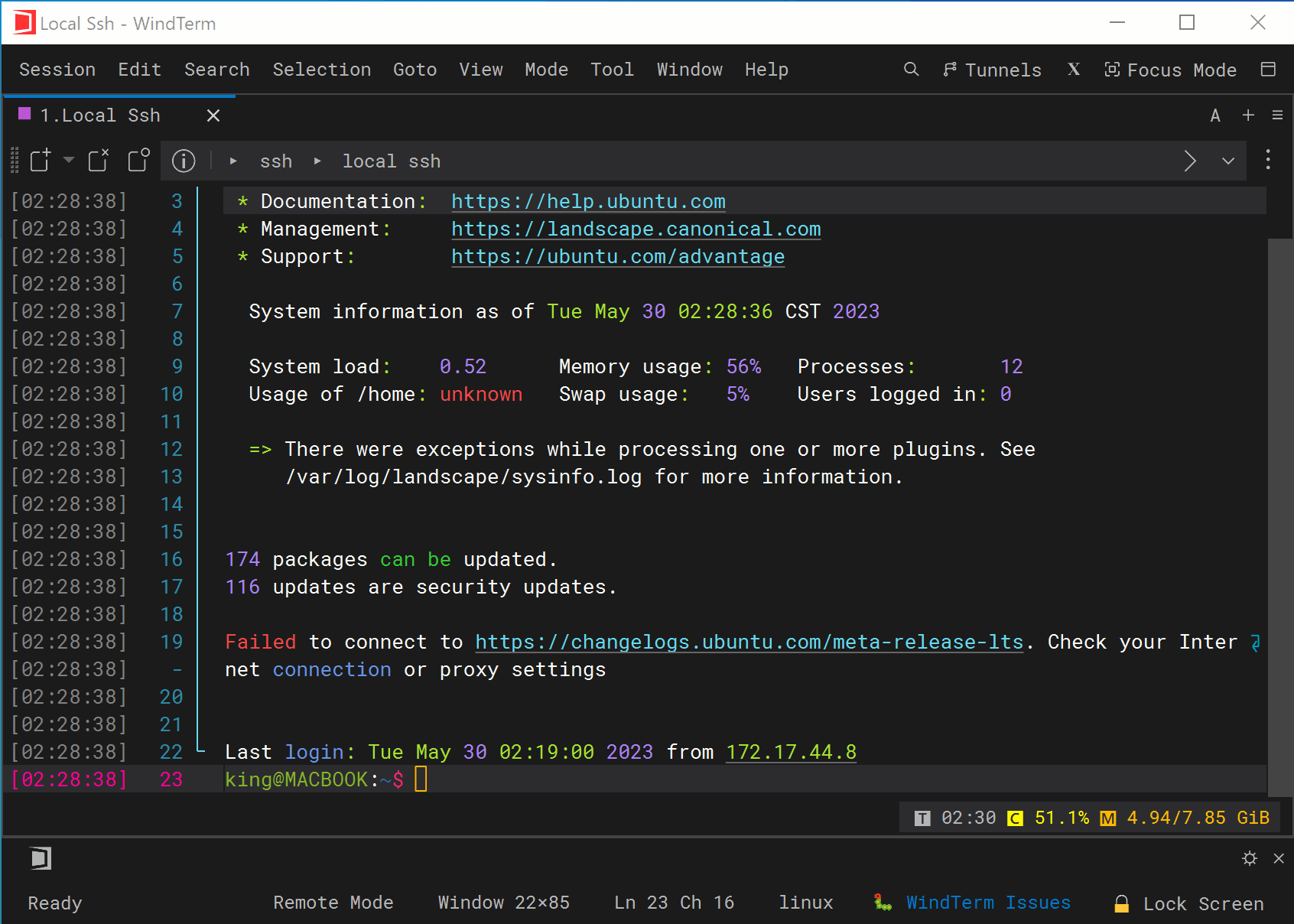Click the three-dot menu in the toolbar
The width and height of the screenshot is (1294, 924).
(1268, 160)
